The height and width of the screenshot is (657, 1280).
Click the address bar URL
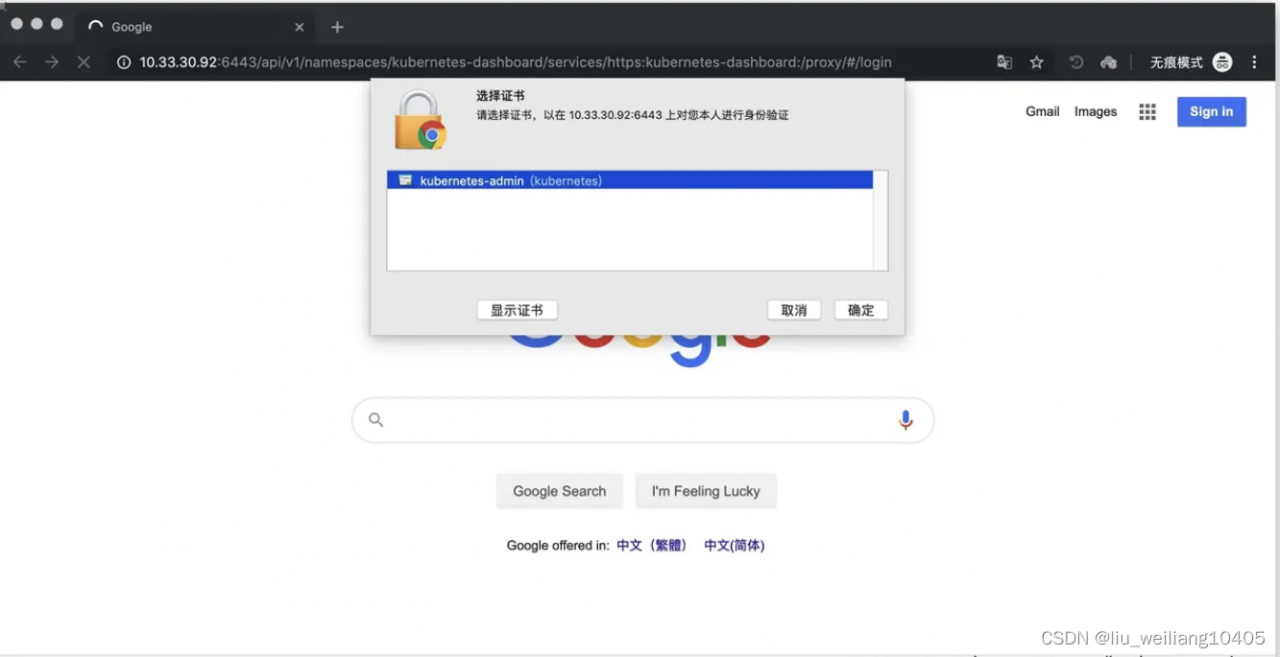[x=515, y=62]
